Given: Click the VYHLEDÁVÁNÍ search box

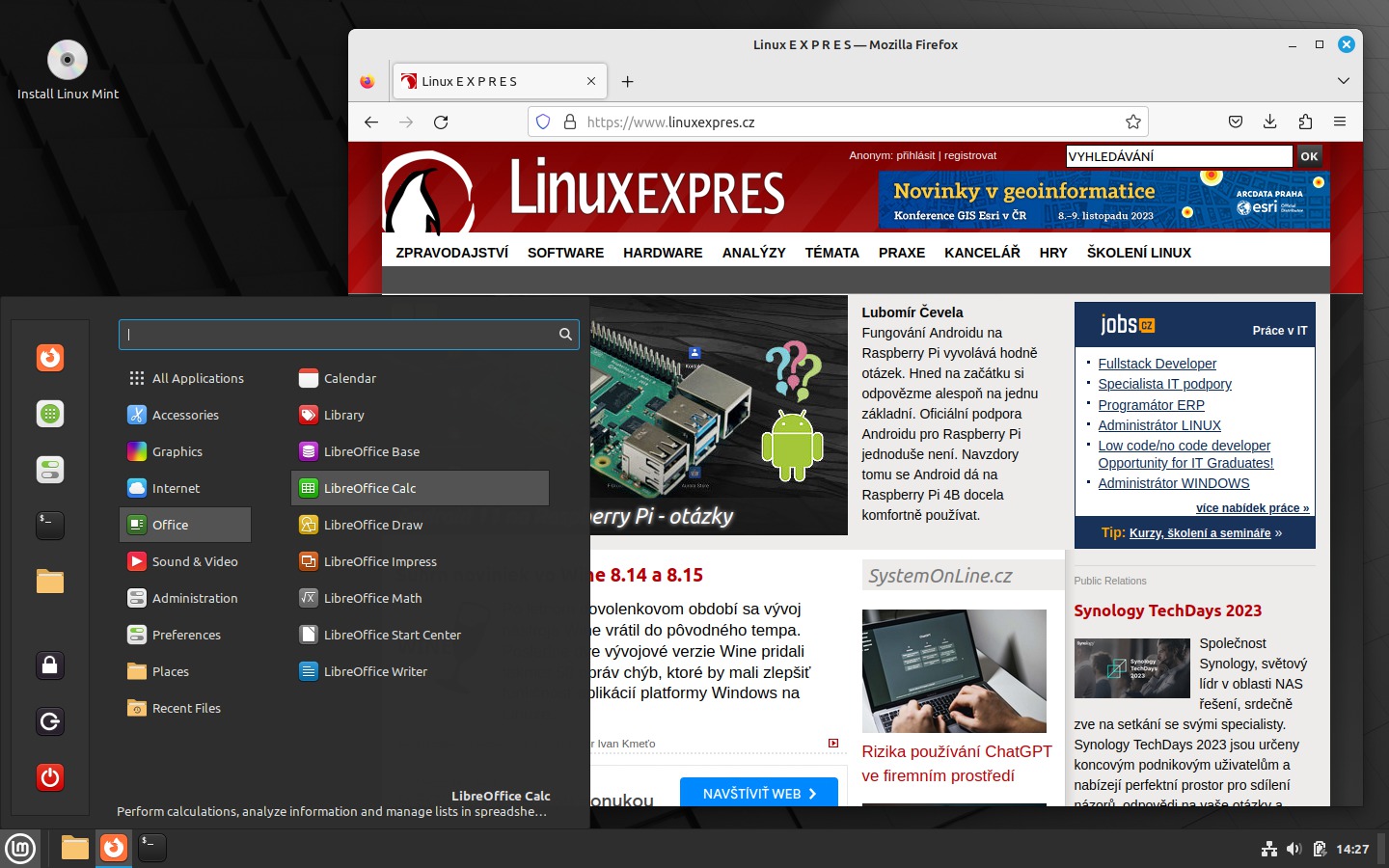Looking at the screenshot, I should click(x=1179, y=156).
